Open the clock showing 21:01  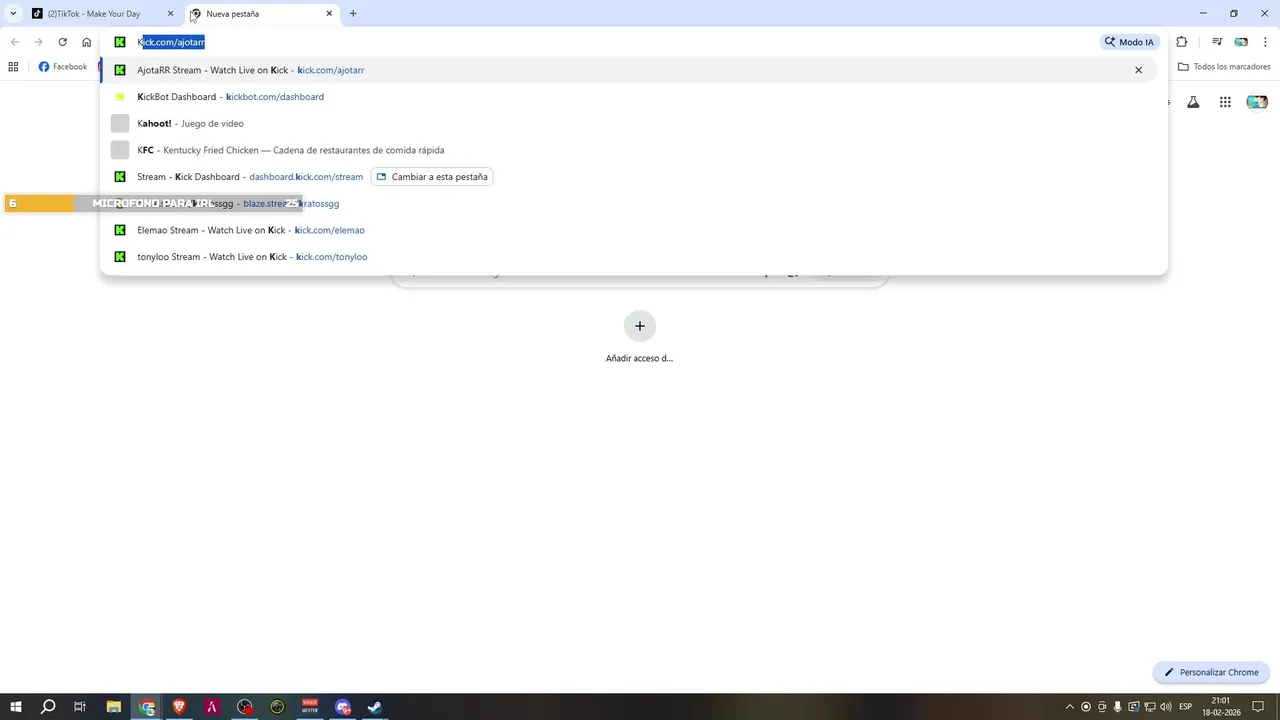(1220, 707)
